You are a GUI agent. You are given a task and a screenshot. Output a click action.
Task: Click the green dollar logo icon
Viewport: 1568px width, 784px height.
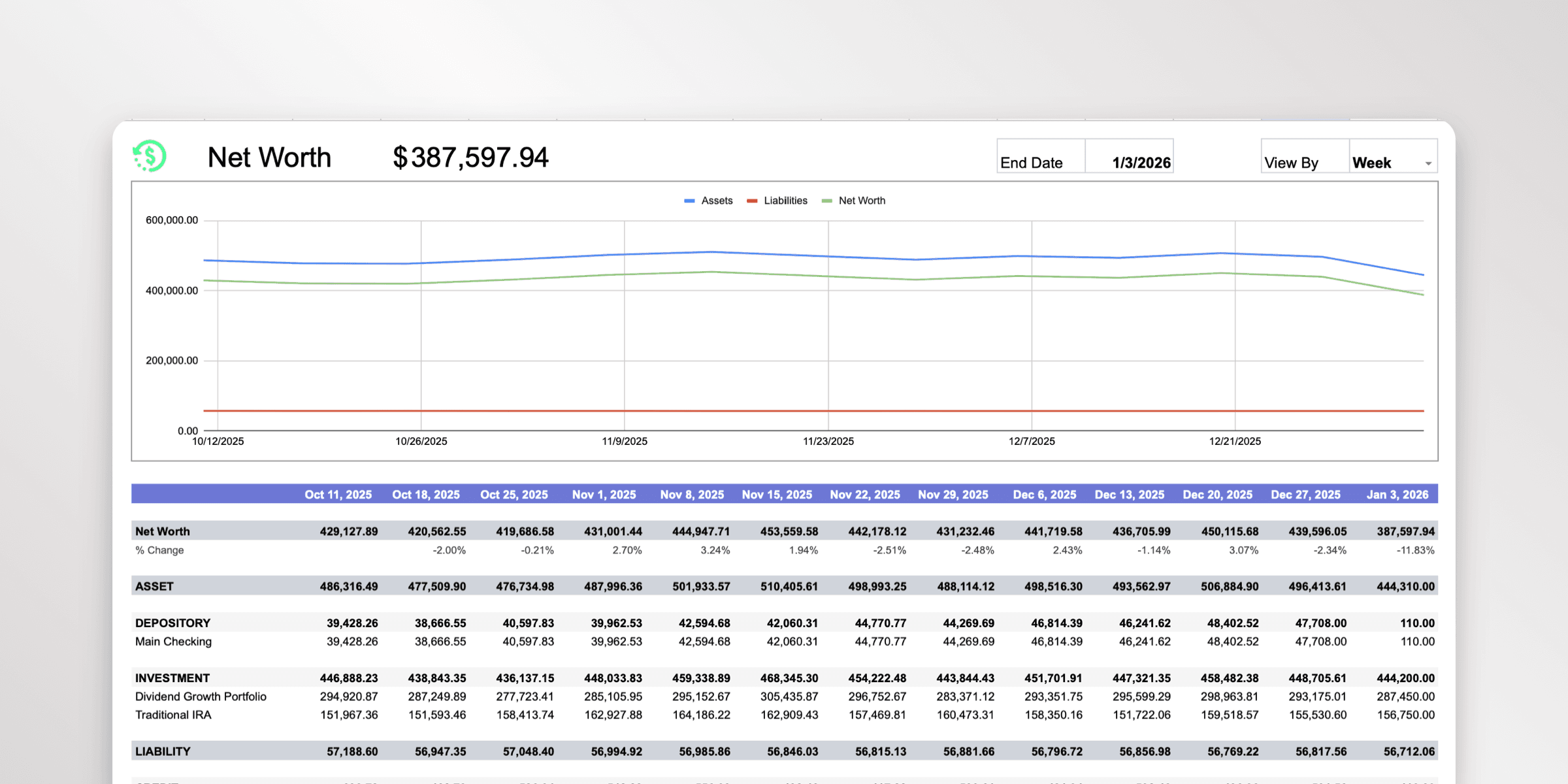pyautogui.click(x=149, y=156)
